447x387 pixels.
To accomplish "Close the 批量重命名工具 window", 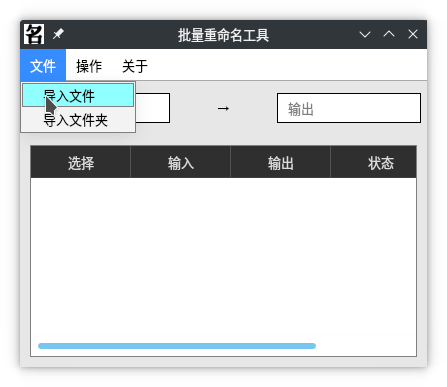I will (x=413, y=34).
